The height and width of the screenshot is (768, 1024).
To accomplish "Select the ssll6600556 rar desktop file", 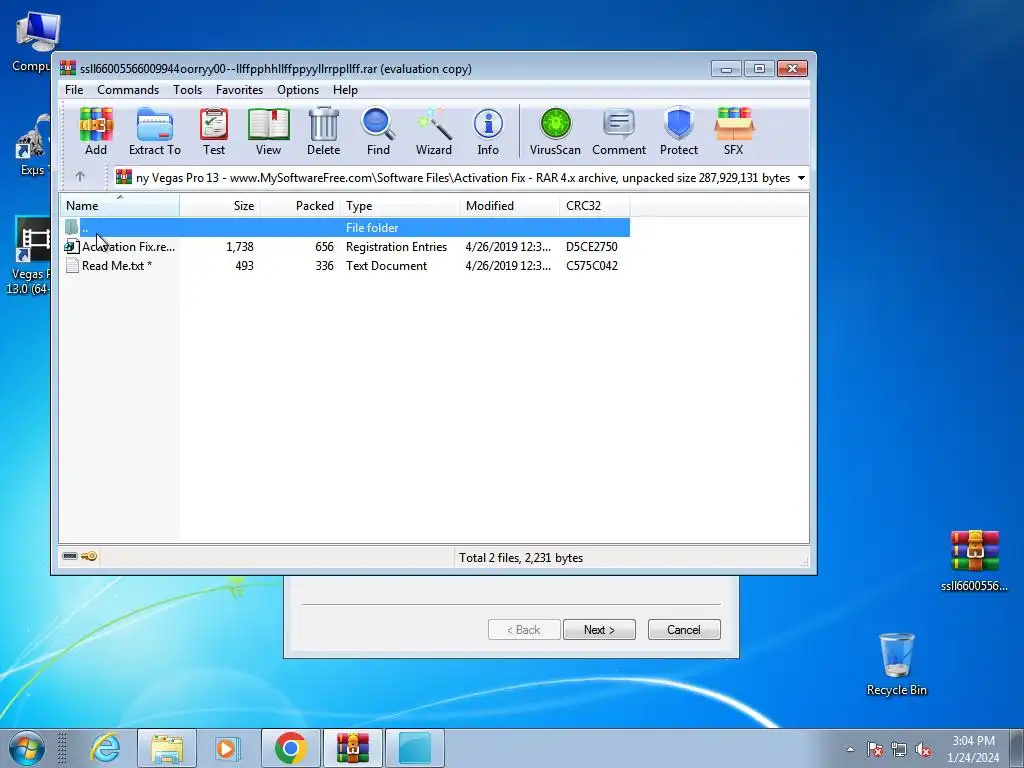I will (x=974, y=560).
